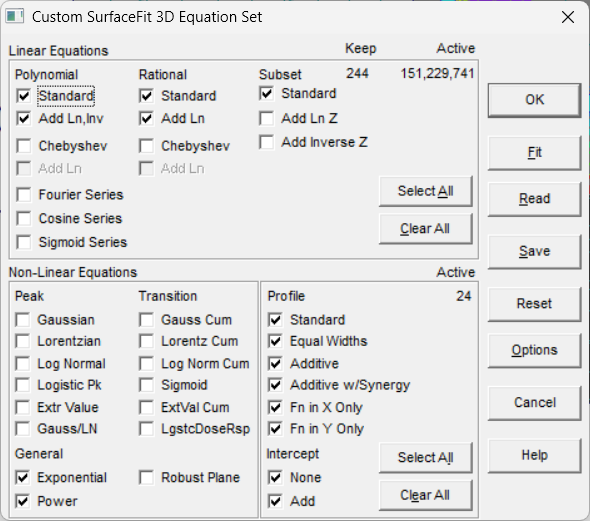Click the SurfaceFit app icon in title bar

coord(15,17)
